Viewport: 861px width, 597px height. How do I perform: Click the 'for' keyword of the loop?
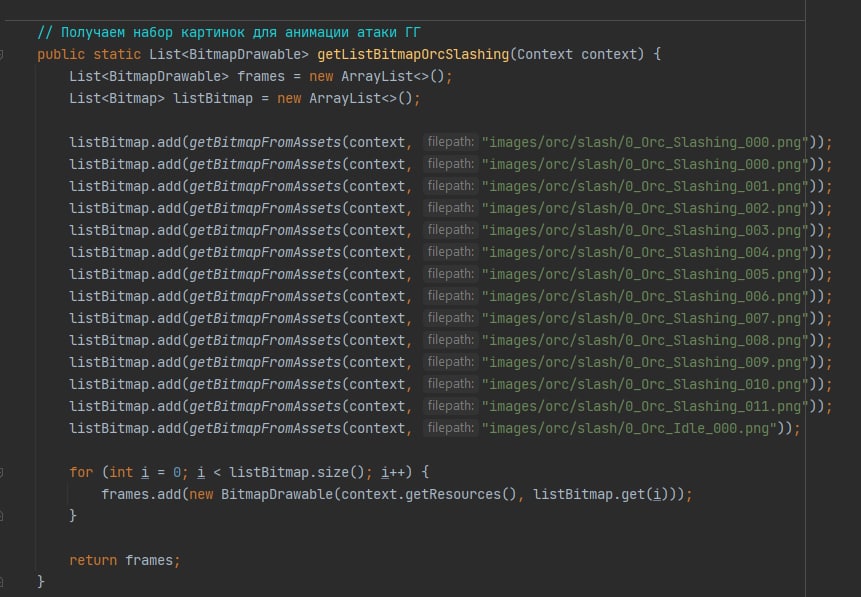81,472
